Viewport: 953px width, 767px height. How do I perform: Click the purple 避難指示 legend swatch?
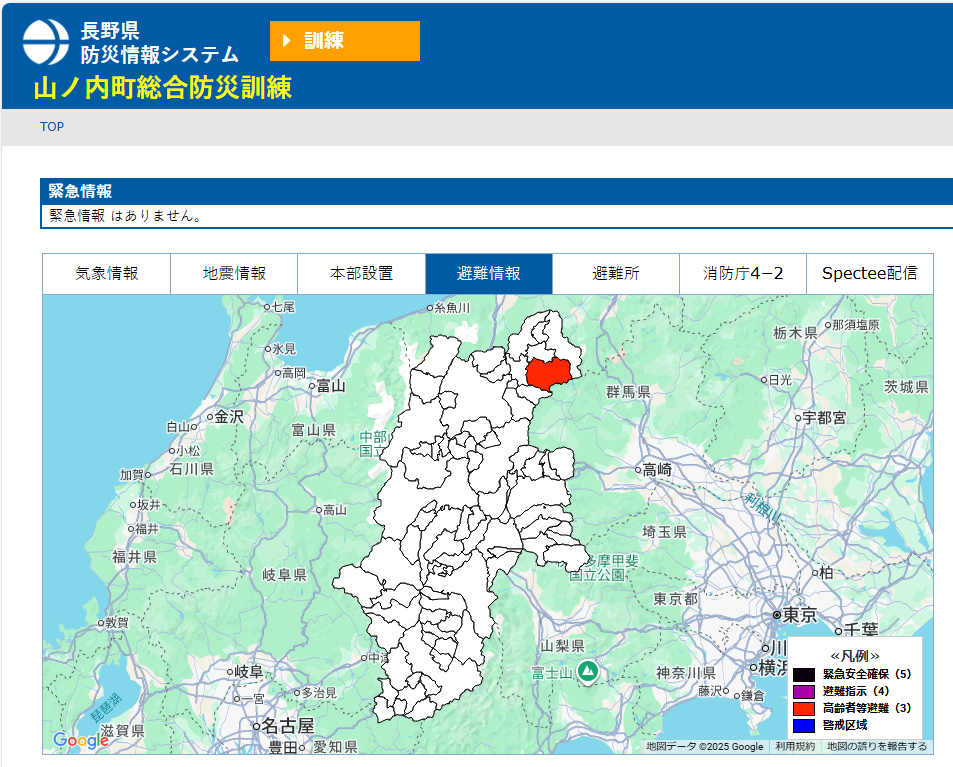click(804, 691)
